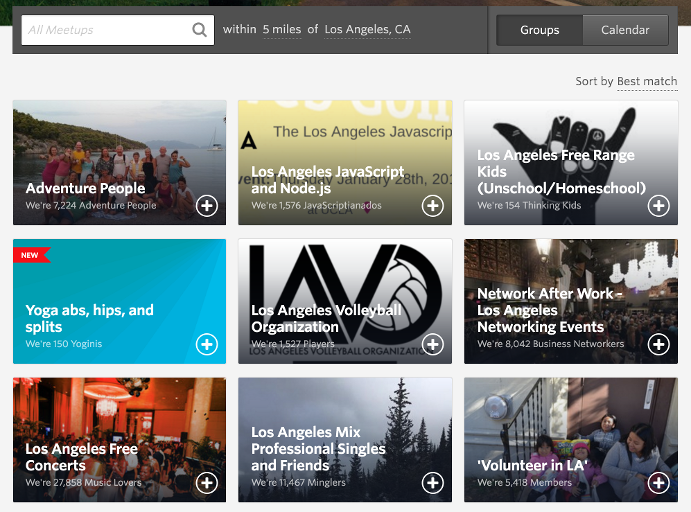Open the 'Volunteer in LA' title
Image resolution: width=691 pixels, height=512 pixels.
(x=533, y=466)
